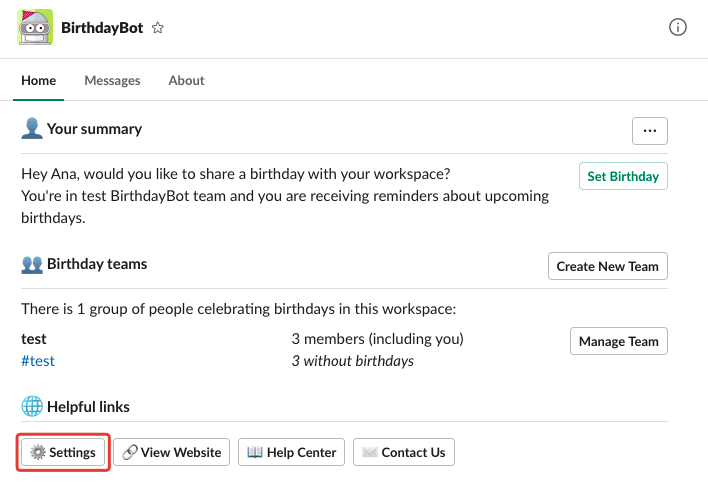Click the globe icon beside Helpful links
The height and width of the screenshot is (488, 708).
tap(32, 407)
